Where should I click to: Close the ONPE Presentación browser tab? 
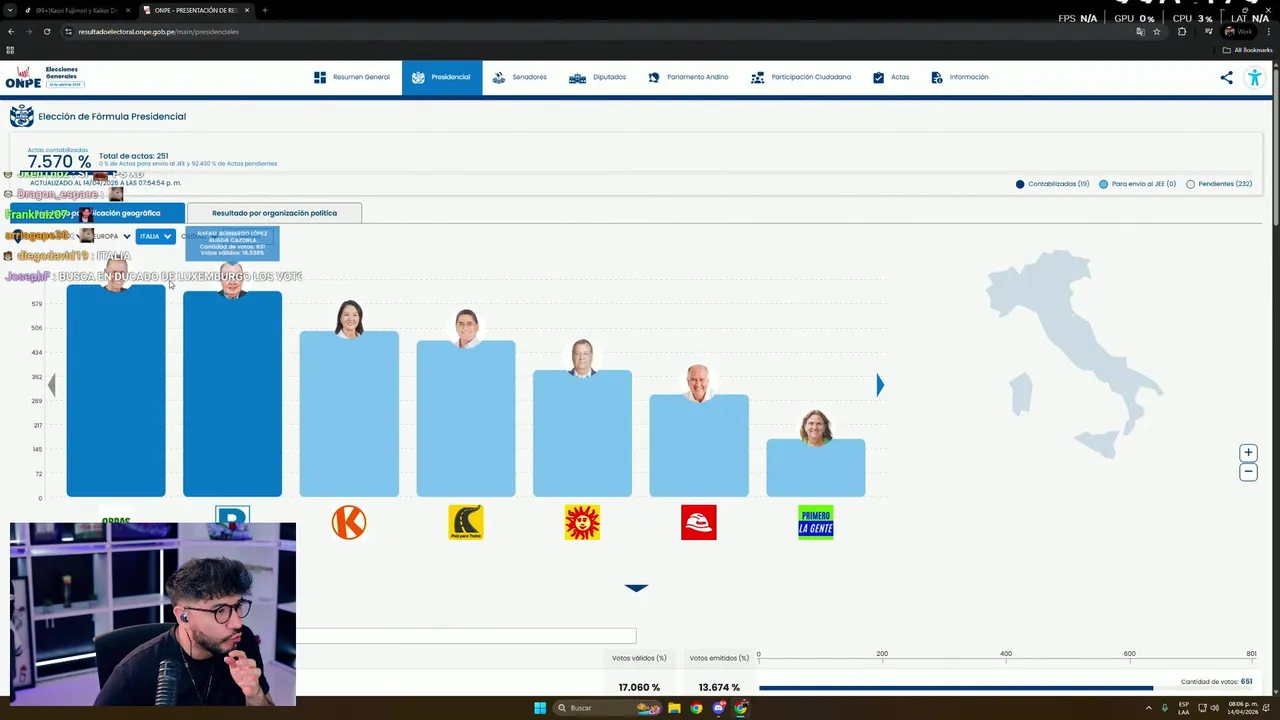click(x=247, y=10)
